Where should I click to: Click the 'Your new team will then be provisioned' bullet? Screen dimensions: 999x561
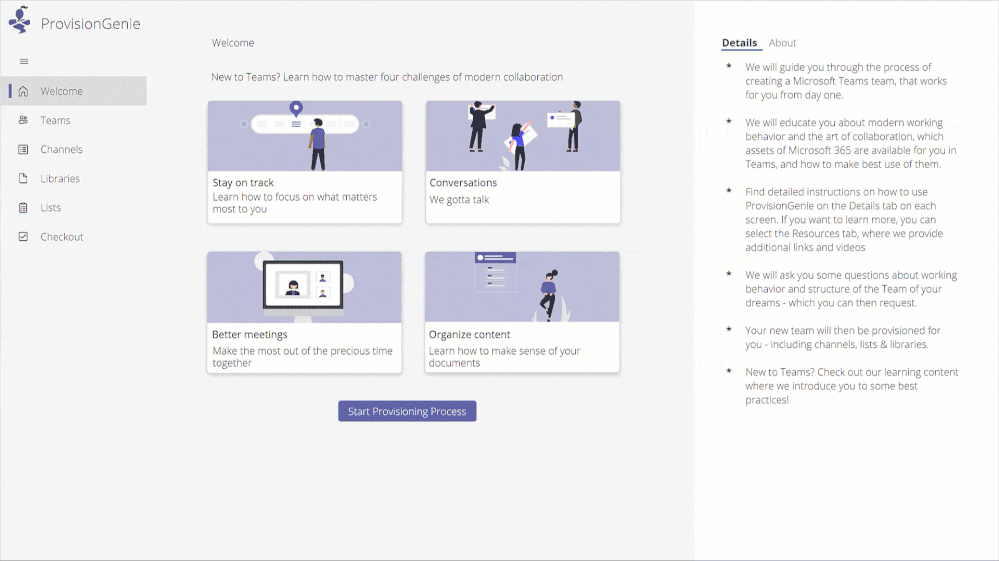pos(843,337)
